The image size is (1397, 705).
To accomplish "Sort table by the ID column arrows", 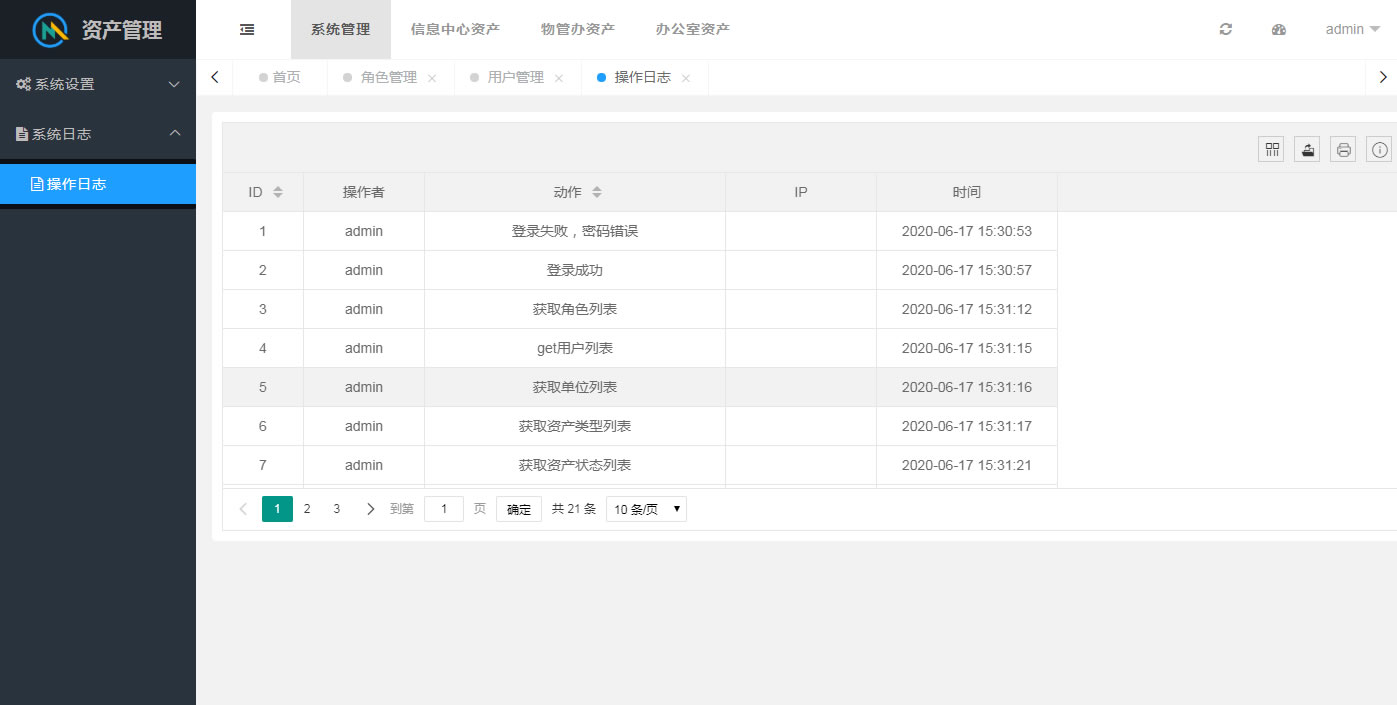I will pyautogui.click(x=278, y=192).
